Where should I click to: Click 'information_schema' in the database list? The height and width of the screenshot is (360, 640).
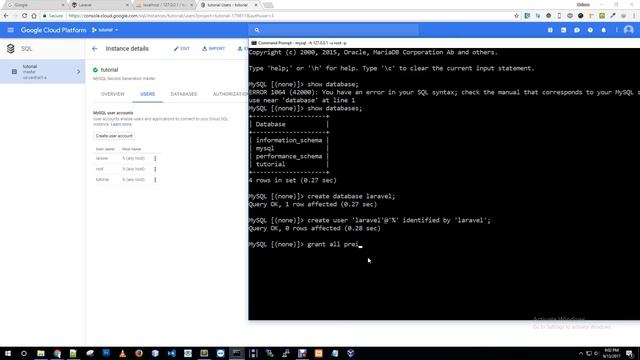pos(289,140)
